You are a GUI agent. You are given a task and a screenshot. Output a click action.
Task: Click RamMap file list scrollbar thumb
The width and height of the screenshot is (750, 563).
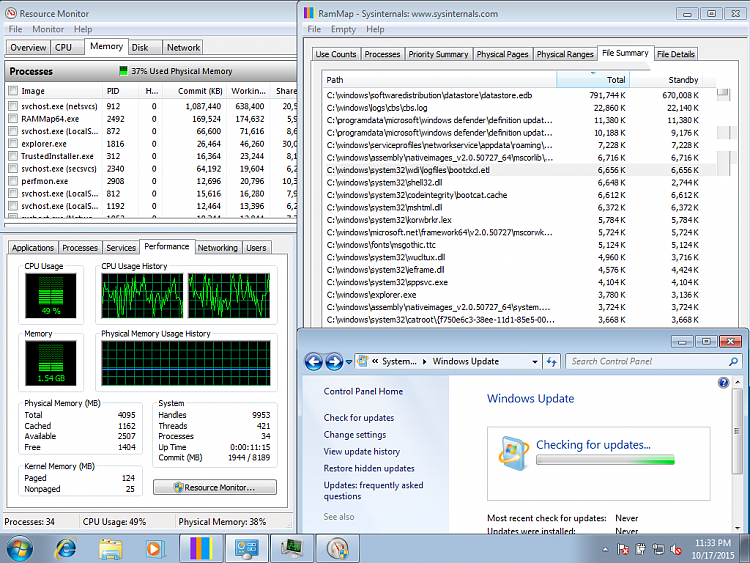[x=723, y=93]
